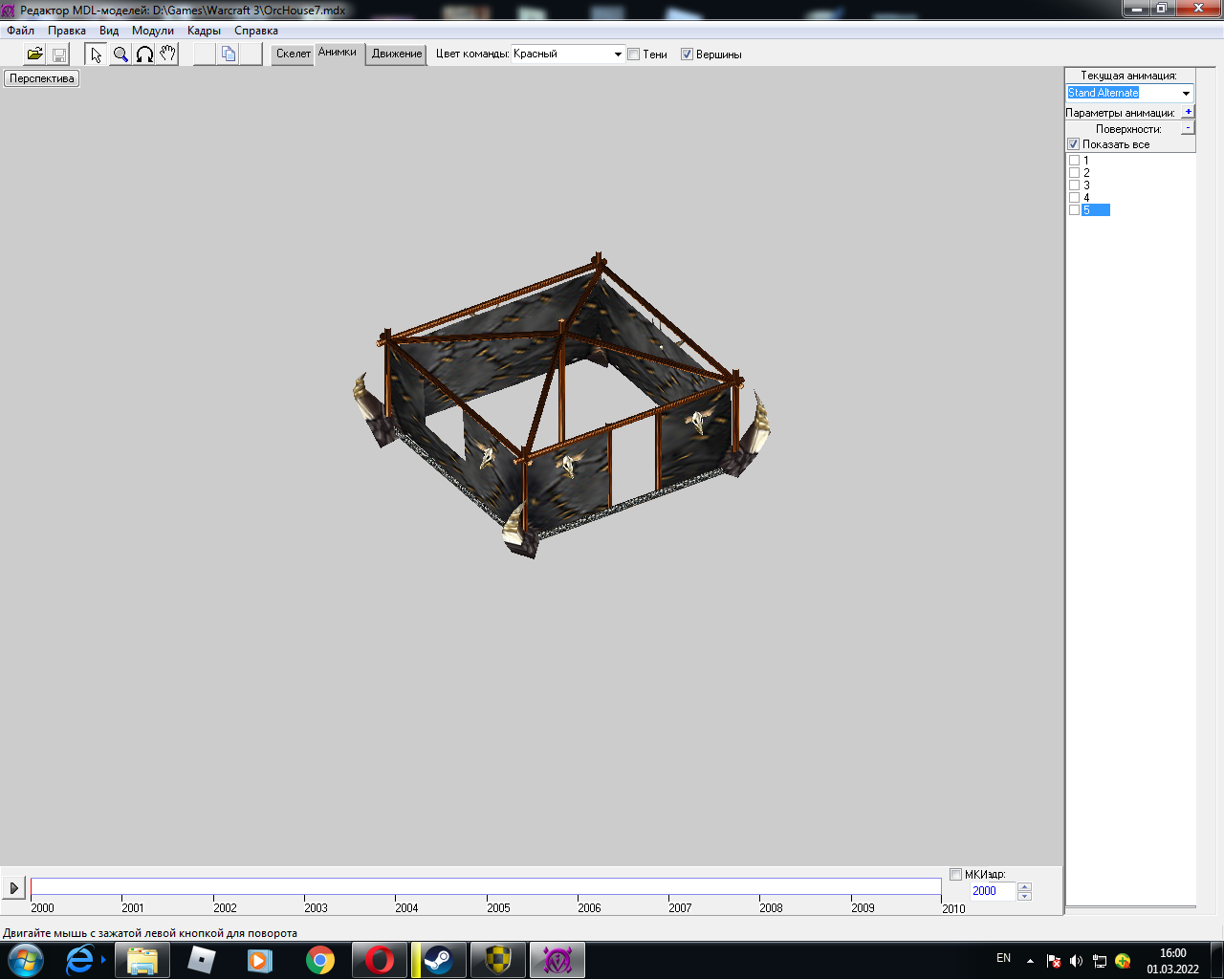
Task: Pick the hand pan tool
Action: pos(167,54)
